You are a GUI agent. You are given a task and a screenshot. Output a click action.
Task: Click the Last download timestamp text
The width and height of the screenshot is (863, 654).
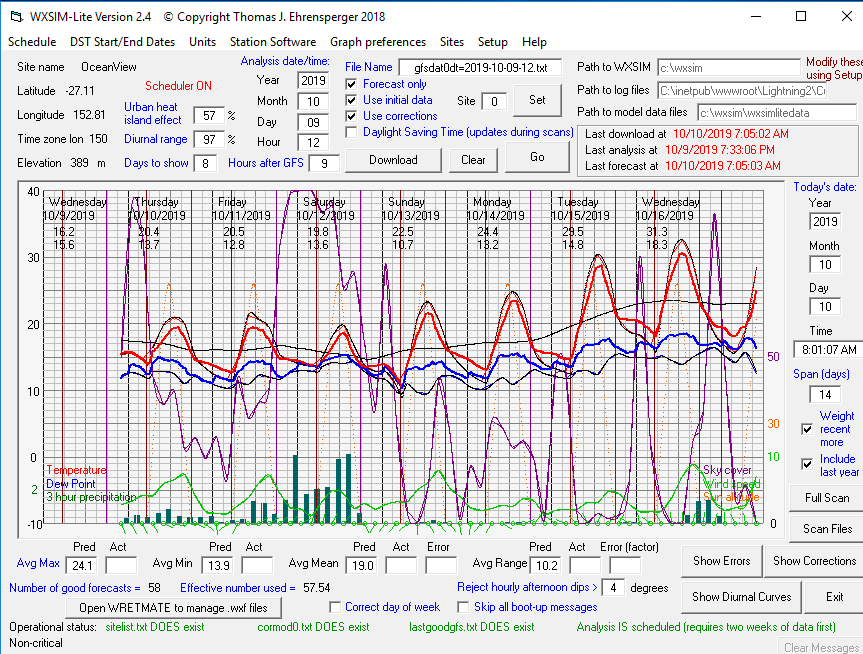(731, 134)
